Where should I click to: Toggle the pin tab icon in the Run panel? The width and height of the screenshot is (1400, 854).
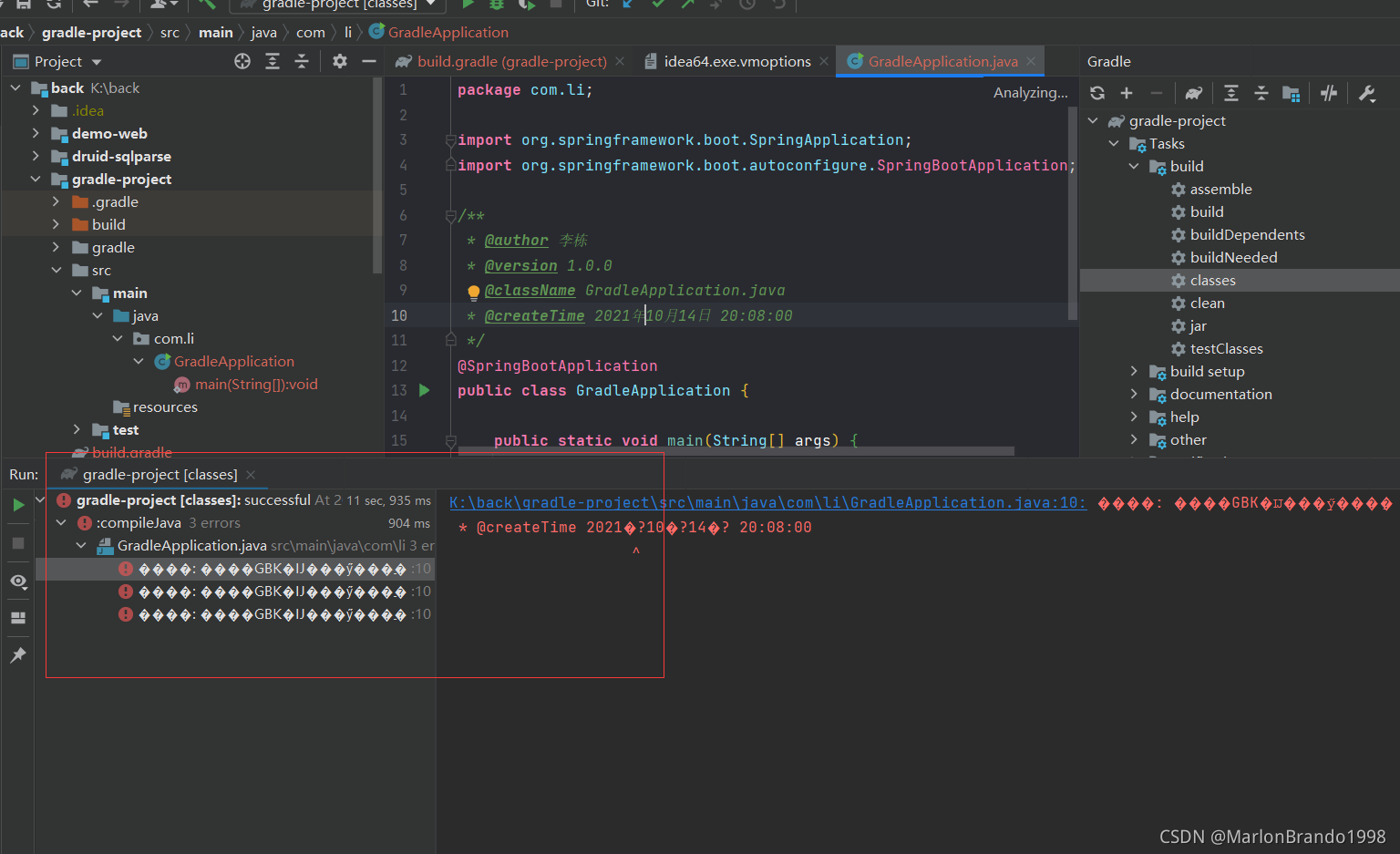(x=18, y=655)
